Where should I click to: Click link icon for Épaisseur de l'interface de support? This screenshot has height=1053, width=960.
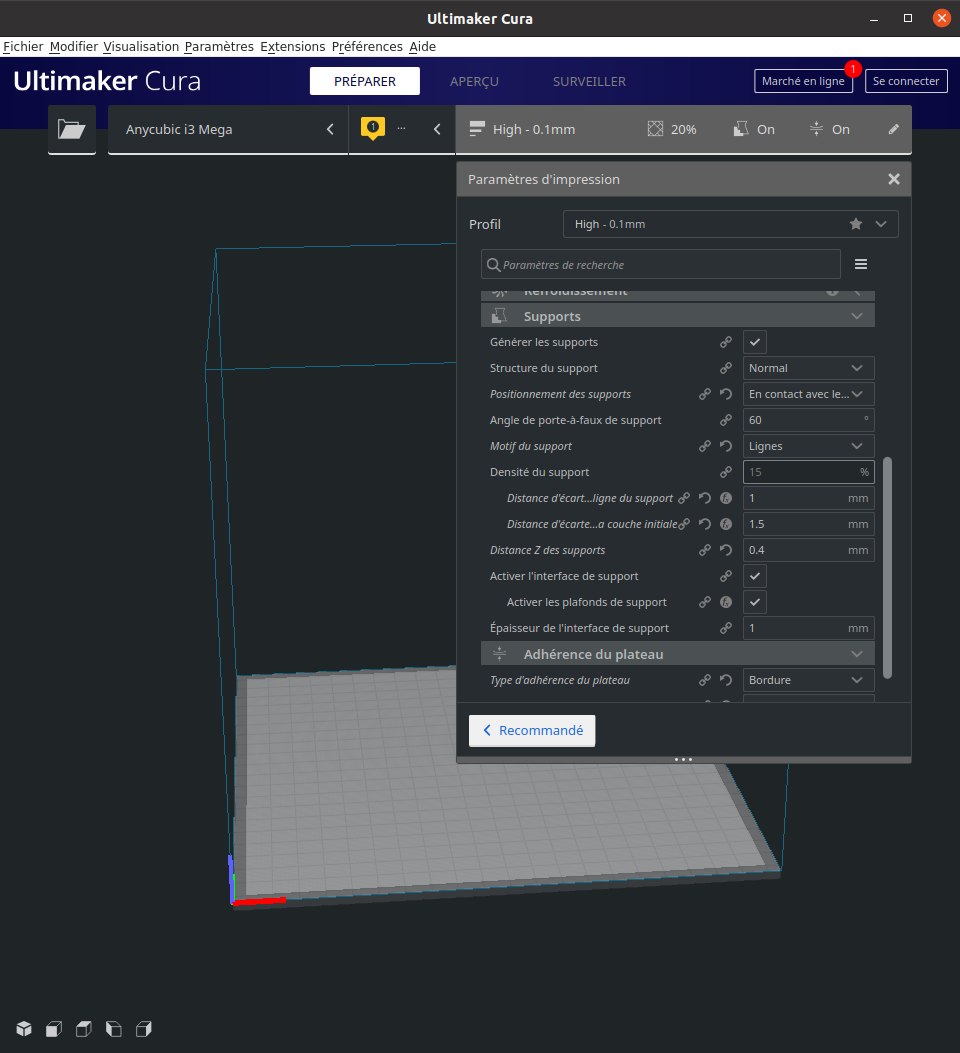click(x=726, y=628)
